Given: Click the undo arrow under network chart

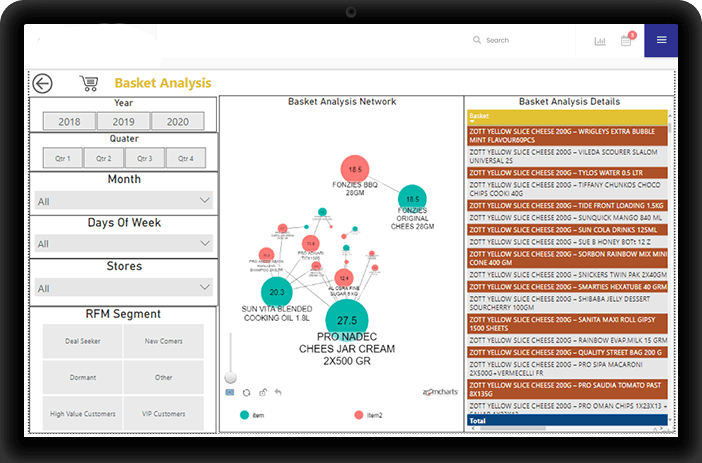Looking at the screenshot, I should click(278, 392).
